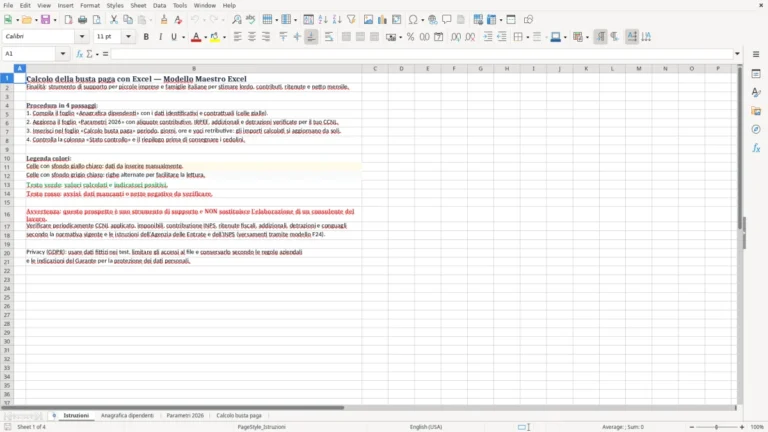The height and width of the screenshot is (432, 768).
Task: Insert a chart
Action: pyautogui.click(x=383, y=20)
